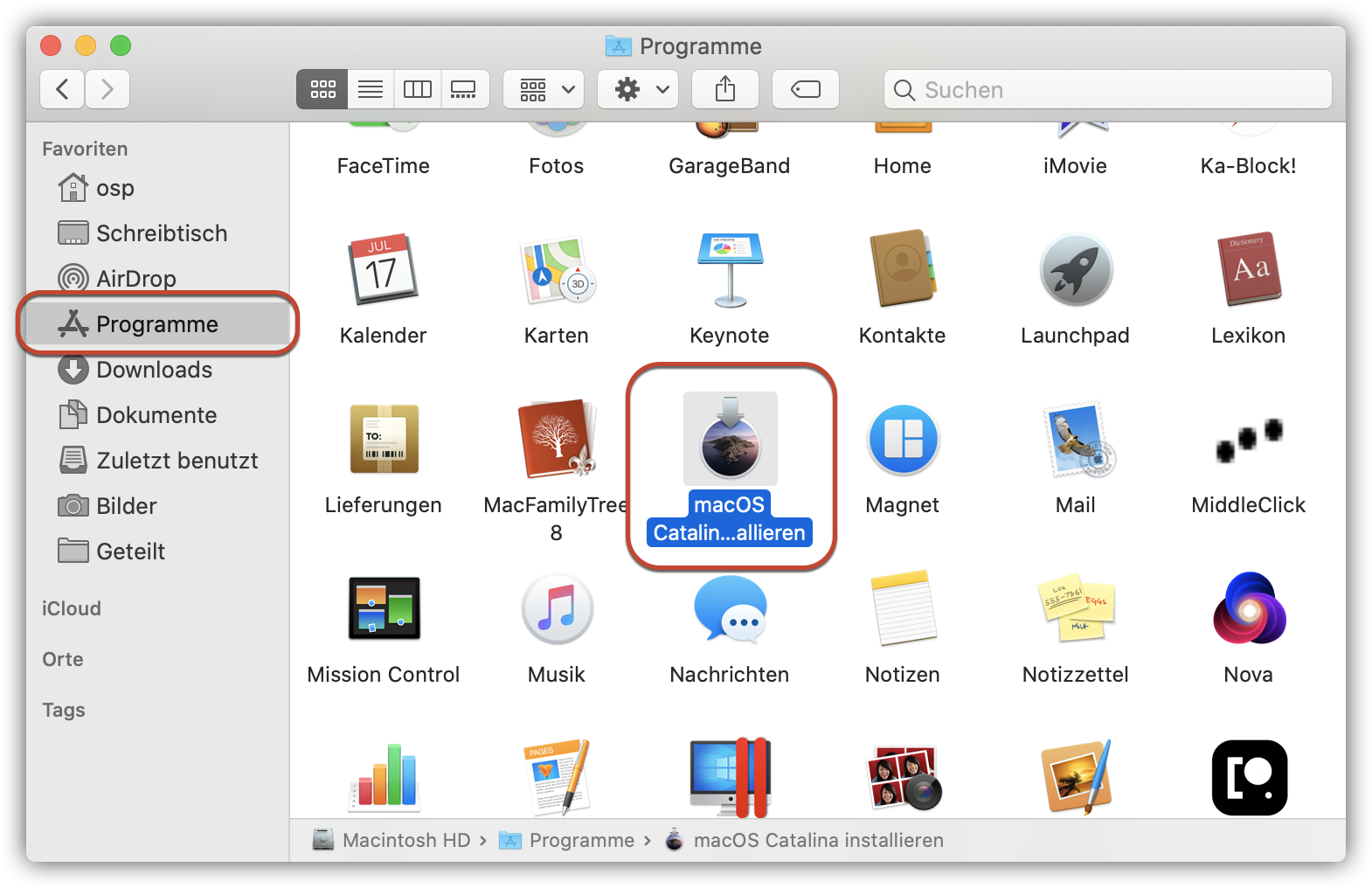Select the iMovie app label
This screenshot has width=1372, height=888.
coord(1076,166)
